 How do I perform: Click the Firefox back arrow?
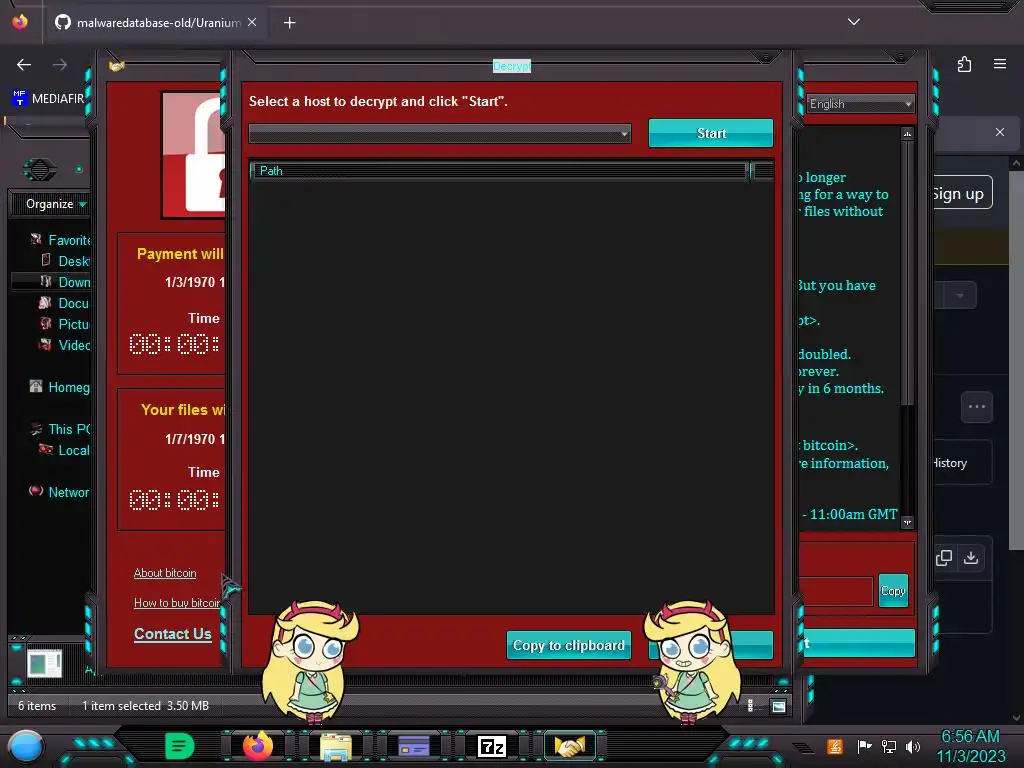pos(24,65)
